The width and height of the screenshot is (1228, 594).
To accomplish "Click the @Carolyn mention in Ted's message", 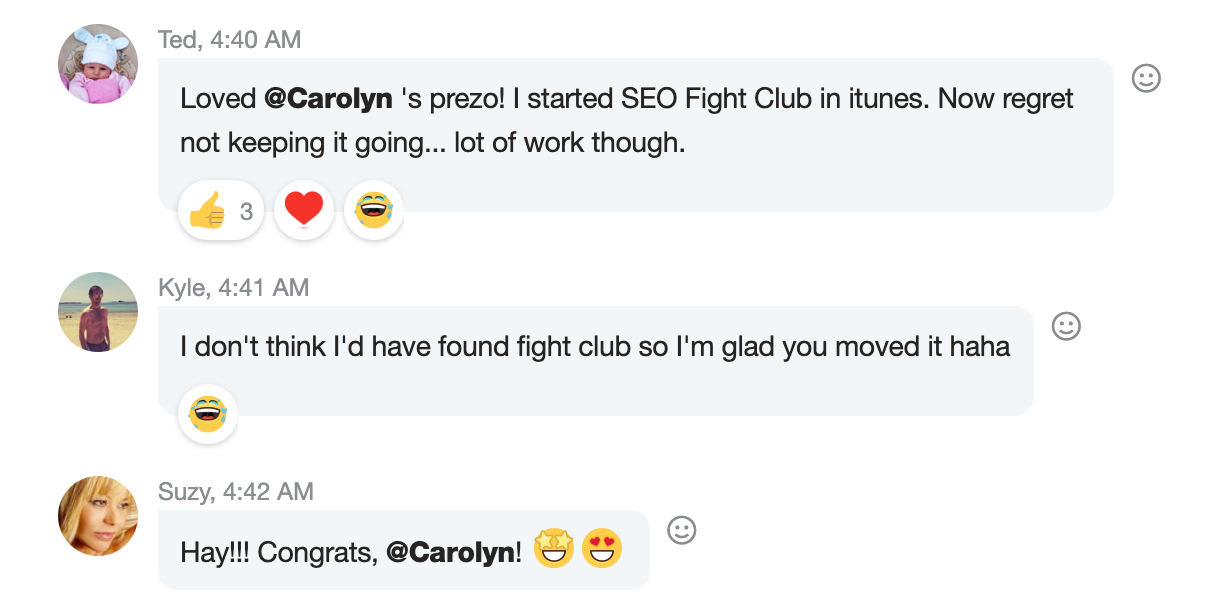I will click(327, 99).
